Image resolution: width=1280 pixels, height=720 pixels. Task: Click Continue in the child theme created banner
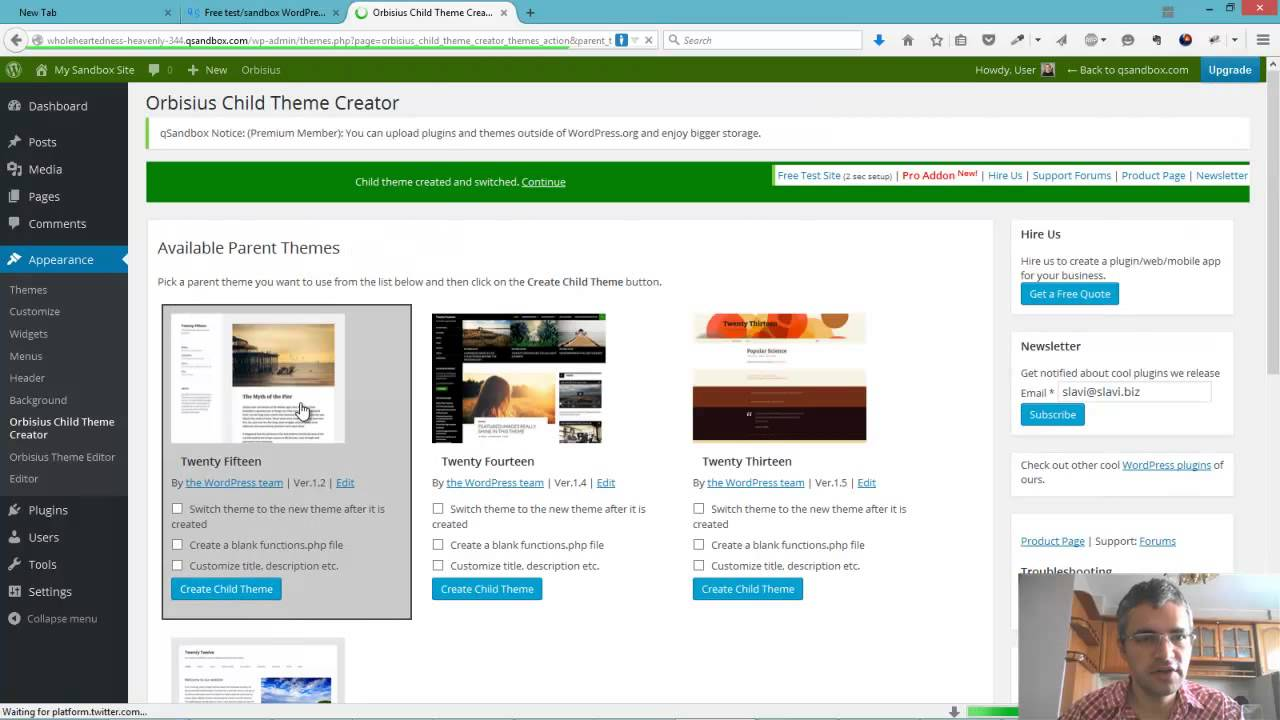543,182
